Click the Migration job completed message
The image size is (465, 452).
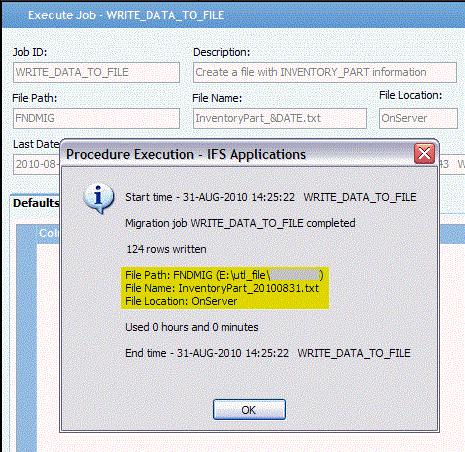240,223
